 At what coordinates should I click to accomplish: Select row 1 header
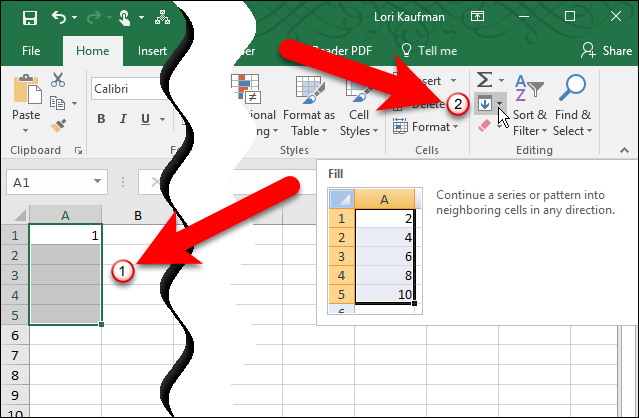[x=15, y=235]
